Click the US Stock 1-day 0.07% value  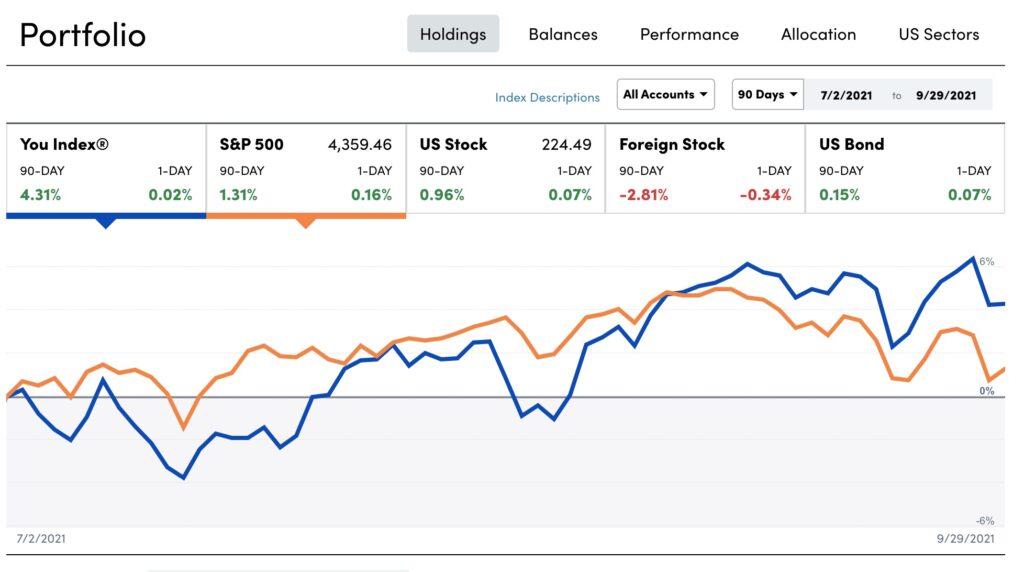[x=569, y=195]
